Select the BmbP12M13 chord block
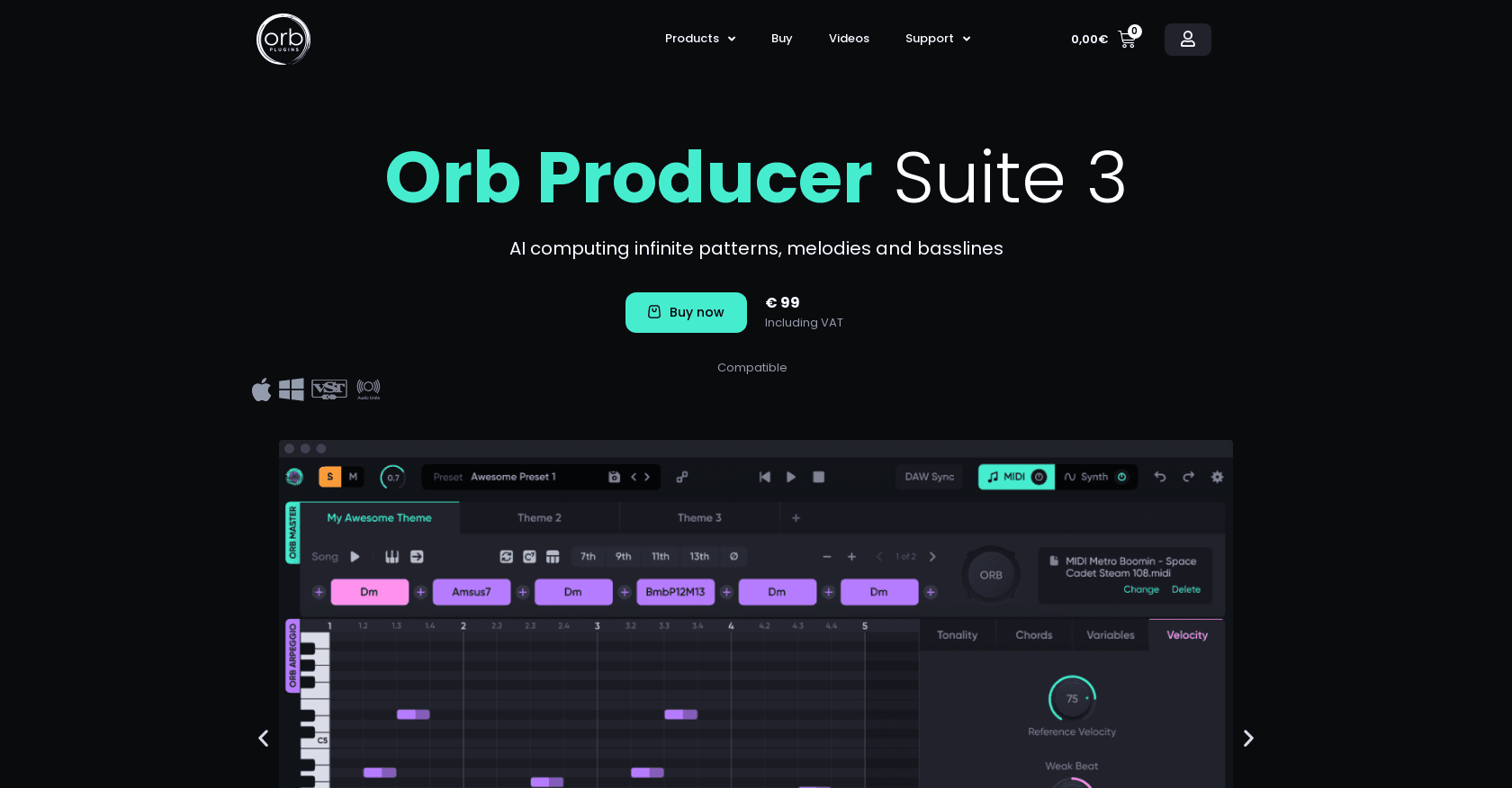1512x788 pixels. pyautogui.click(x=676, y=592)
